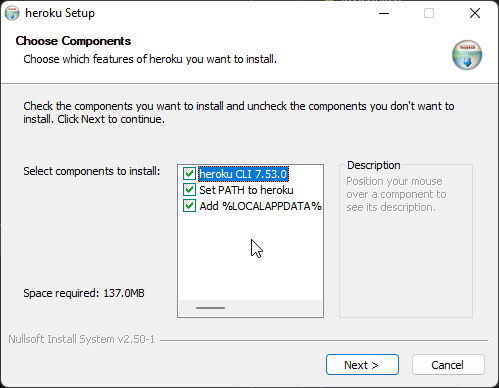
Task: Click the Select components to install label
Action: (x=92, y=171)
